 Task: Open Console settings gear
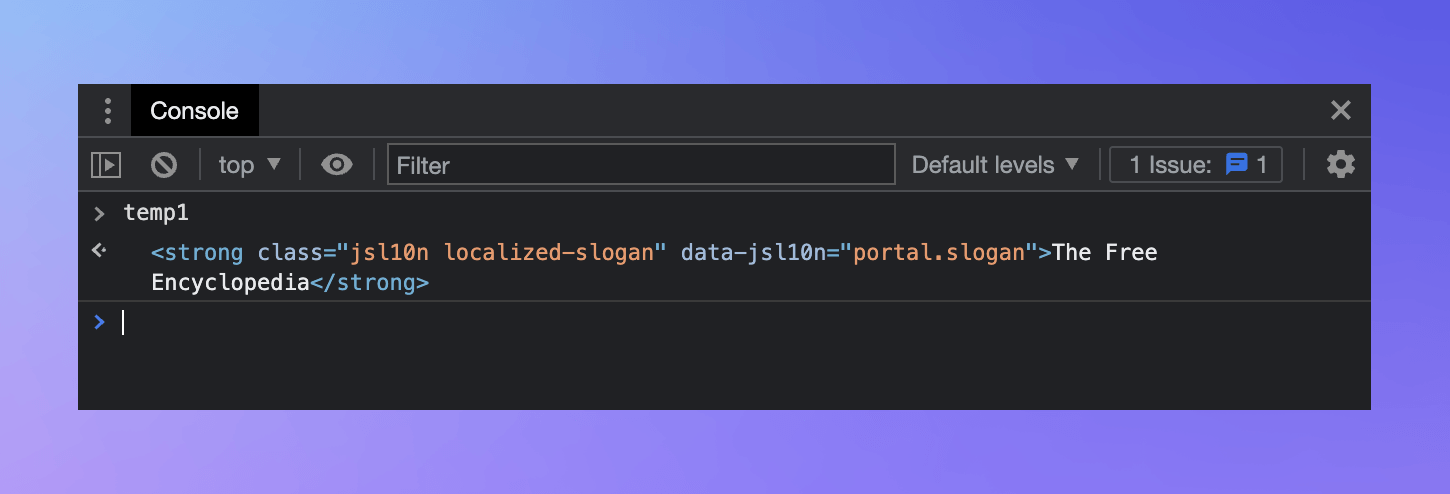[1340, 165]
